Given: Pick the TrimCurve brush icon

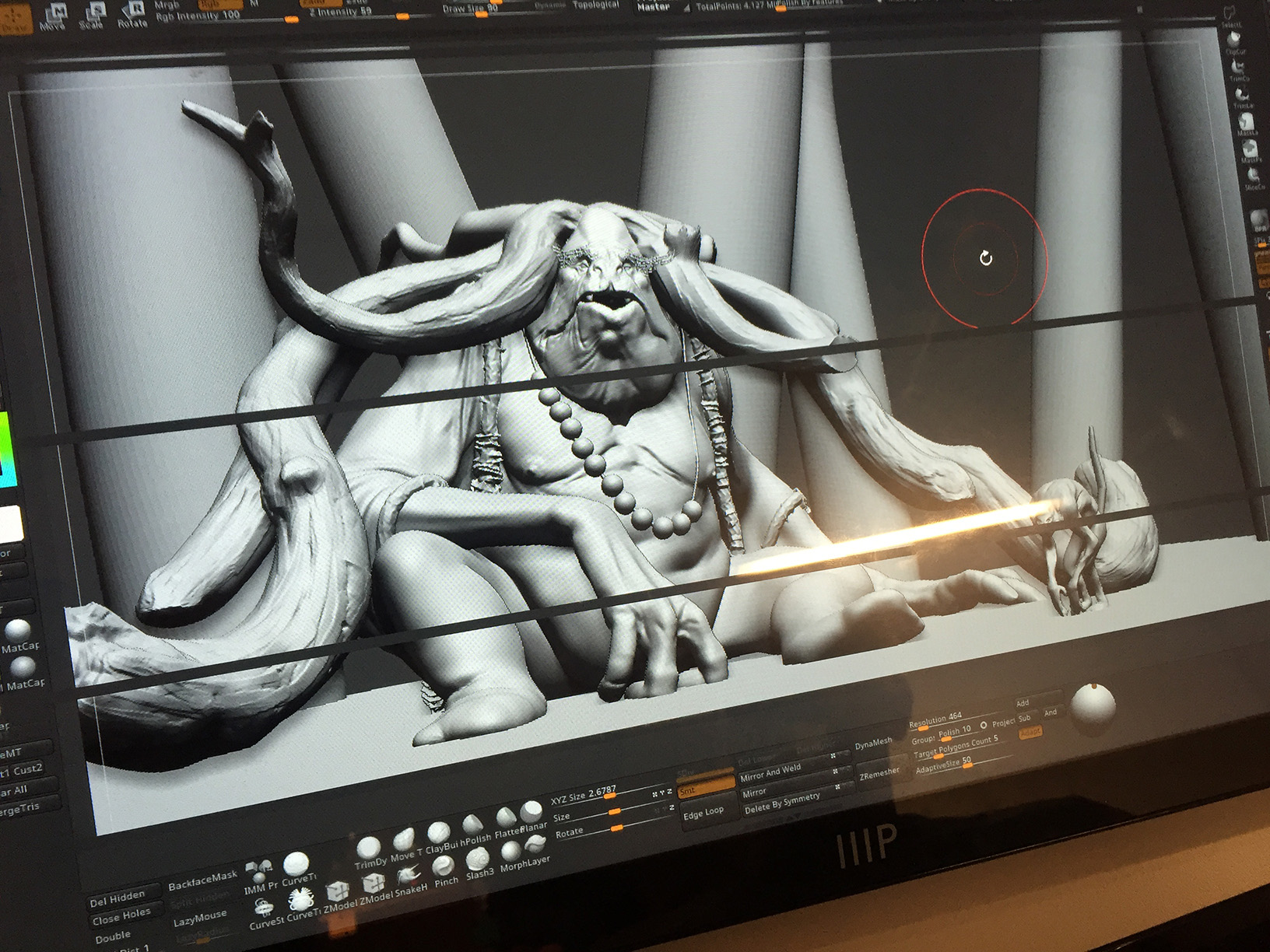Looking at the screenshot, I should click(x=1239, y=69).
